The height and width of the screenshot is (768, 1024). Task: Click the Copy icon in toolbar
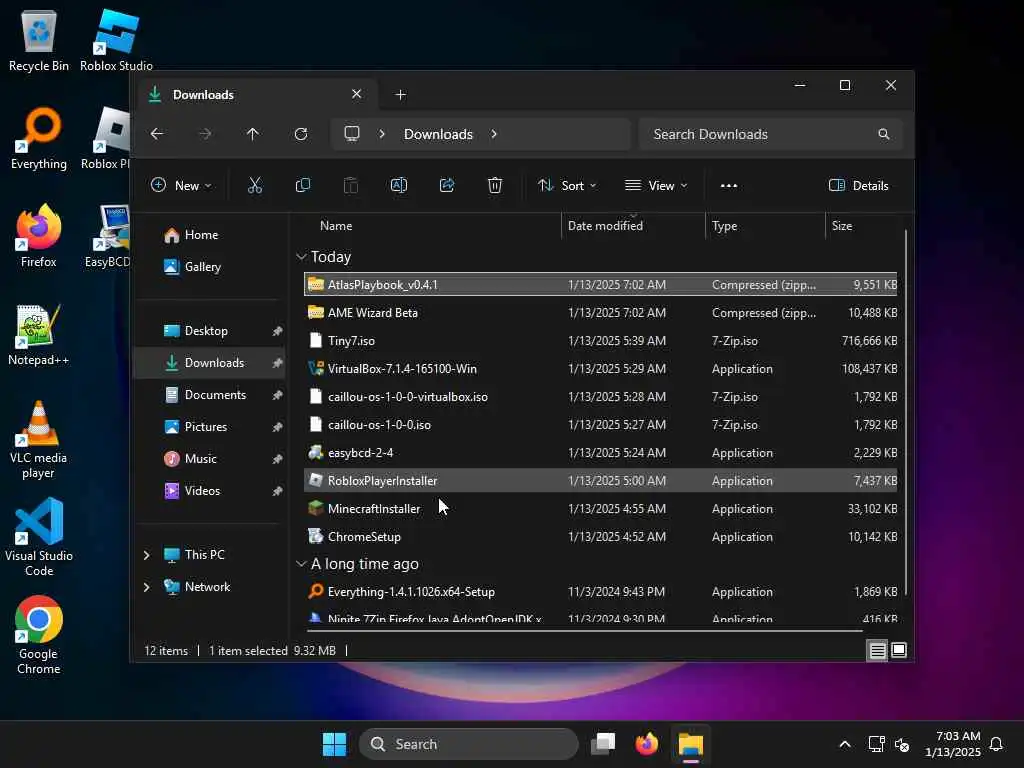click(302, 185)
